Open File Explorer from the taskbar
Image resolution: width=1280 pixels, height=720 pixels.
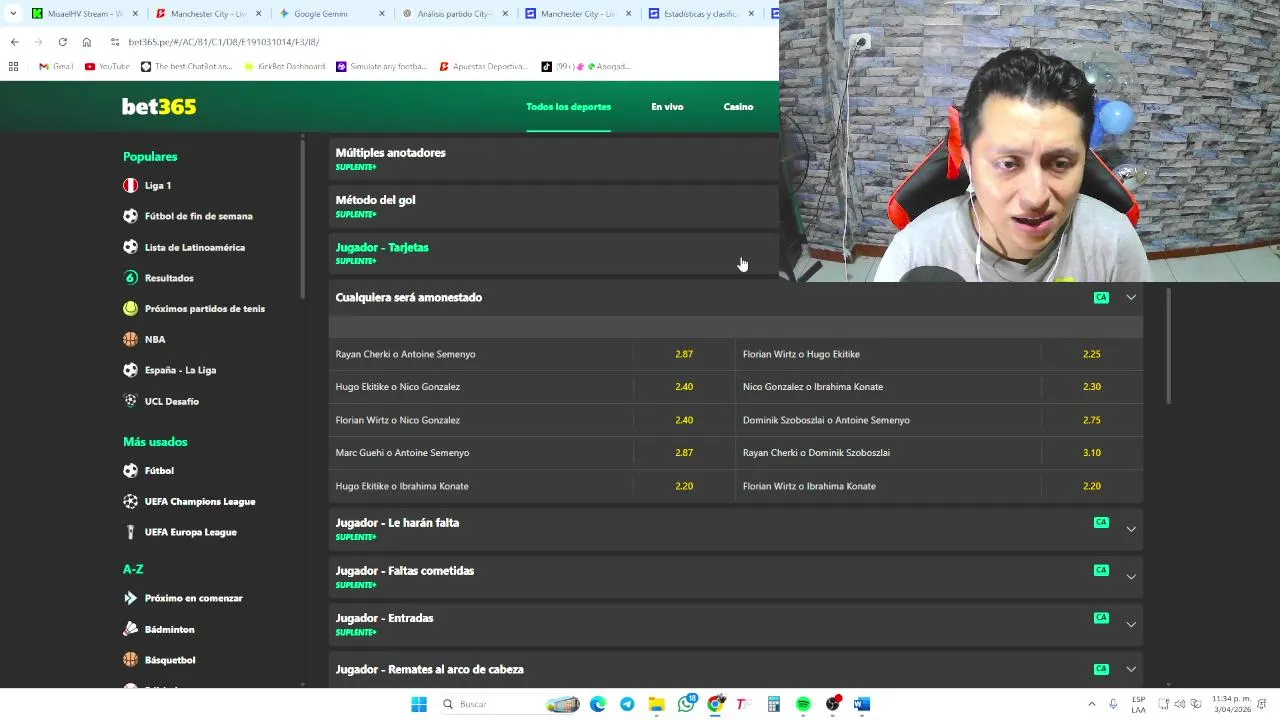click(656, 704)
